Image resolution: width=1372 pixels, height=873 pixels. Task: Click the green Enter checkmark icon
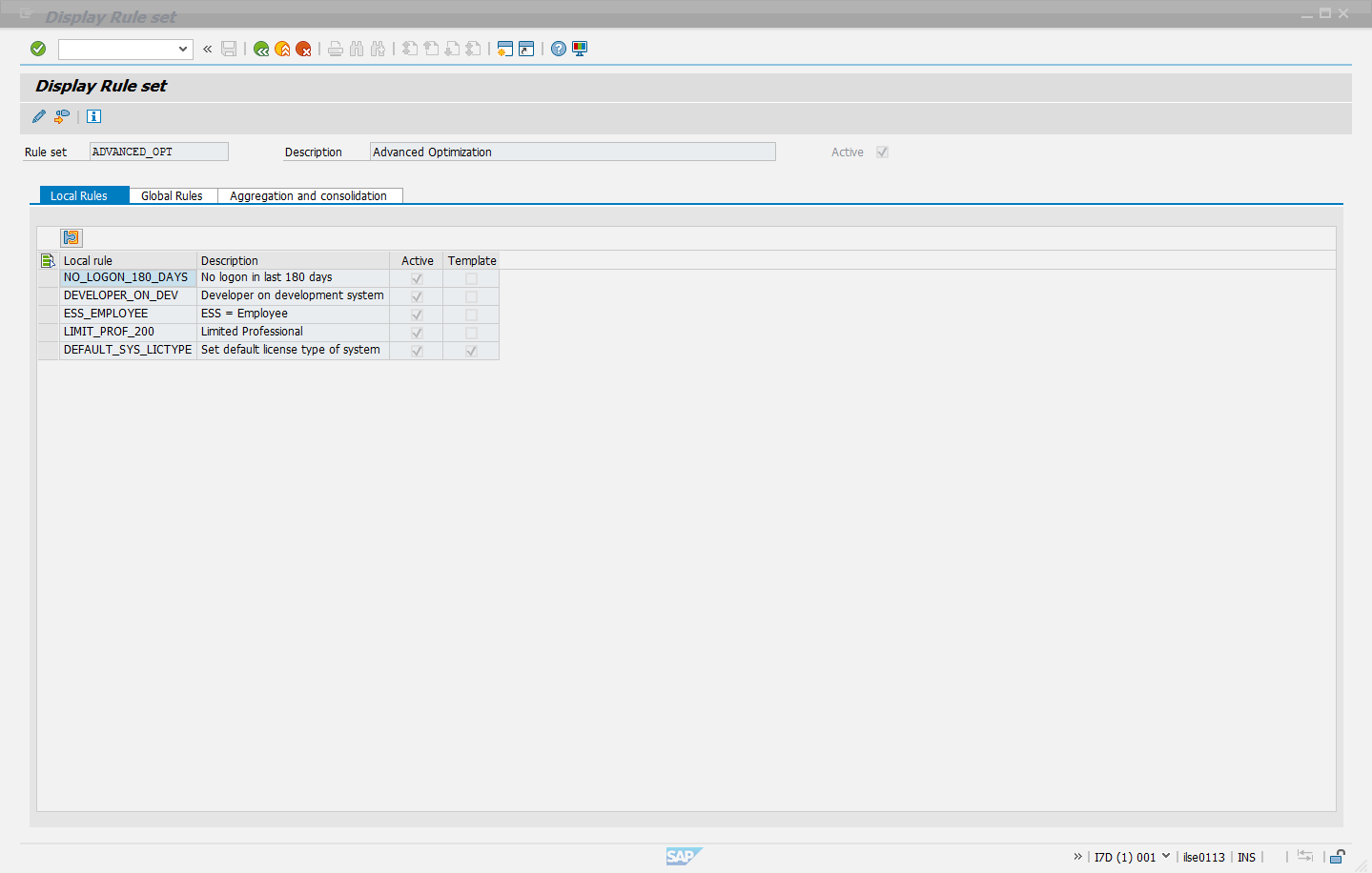[x=38, y=49]
